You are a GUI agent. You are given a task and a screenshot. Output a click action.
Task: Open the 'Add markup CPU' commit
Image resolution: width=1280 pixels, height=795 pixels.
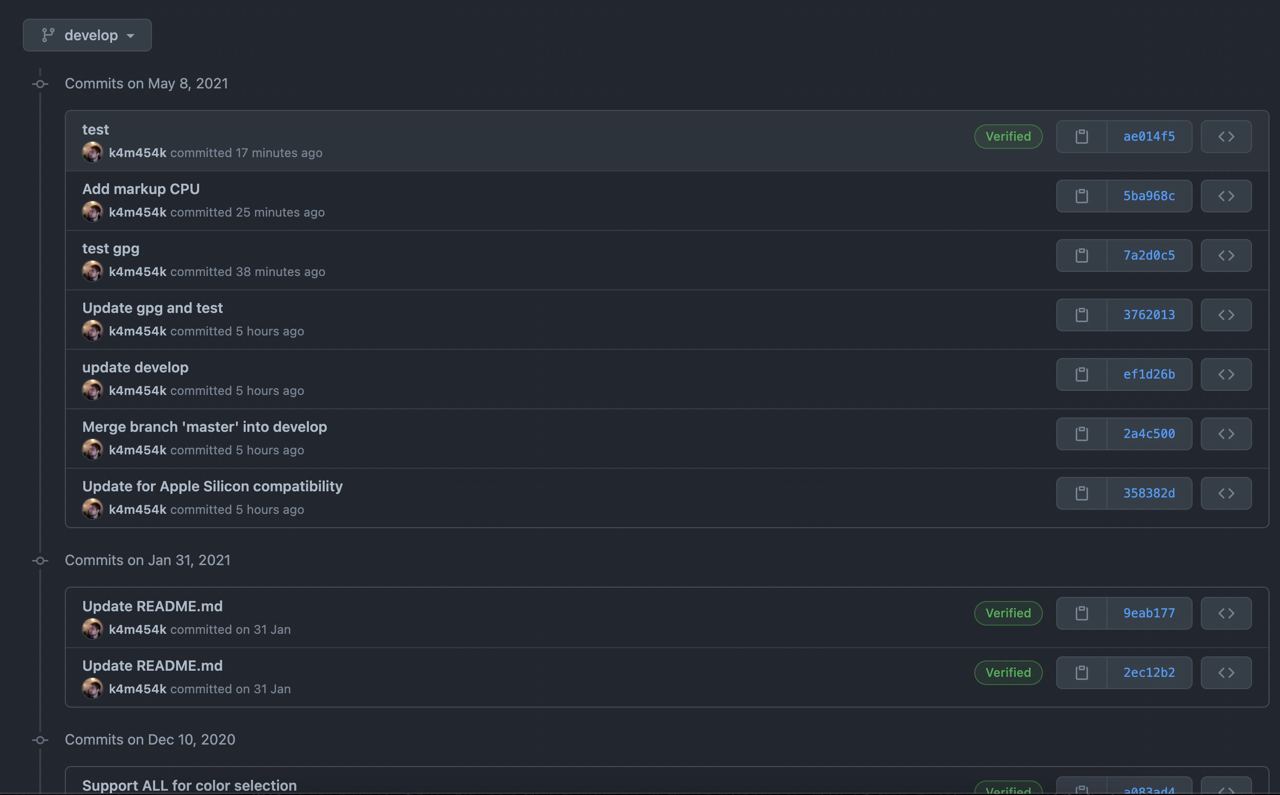pos(141,189)
